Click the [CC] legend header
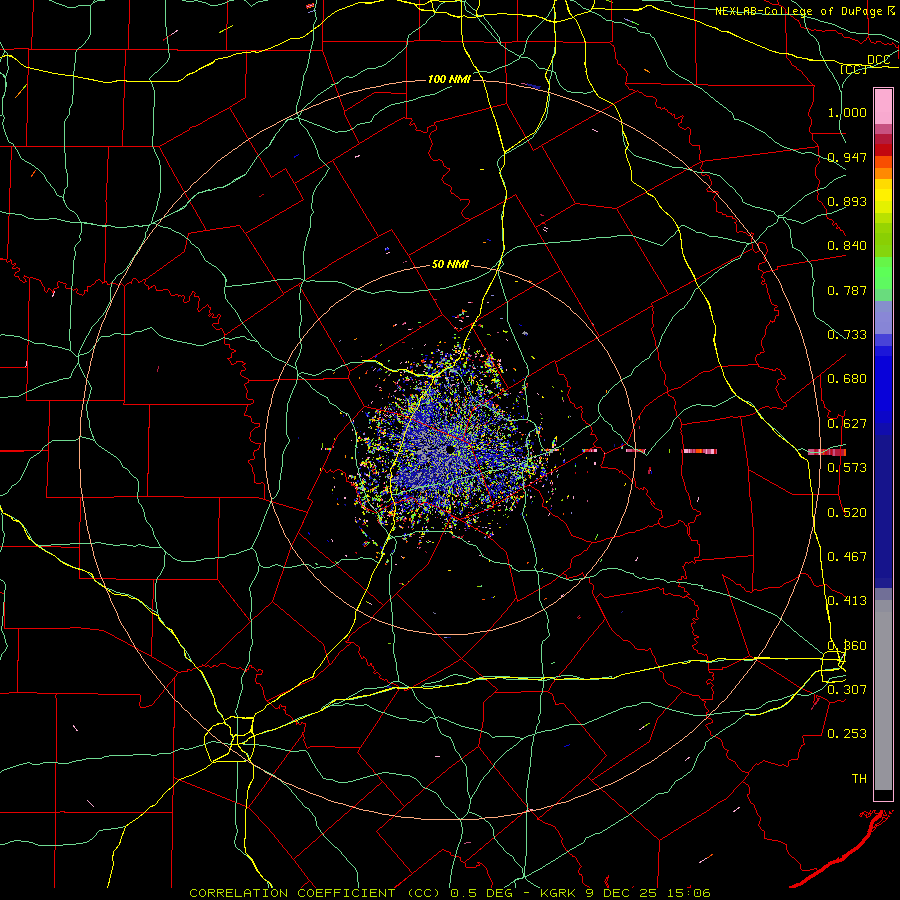The width and height of the screenshot is (900, 900). [854, 69]
